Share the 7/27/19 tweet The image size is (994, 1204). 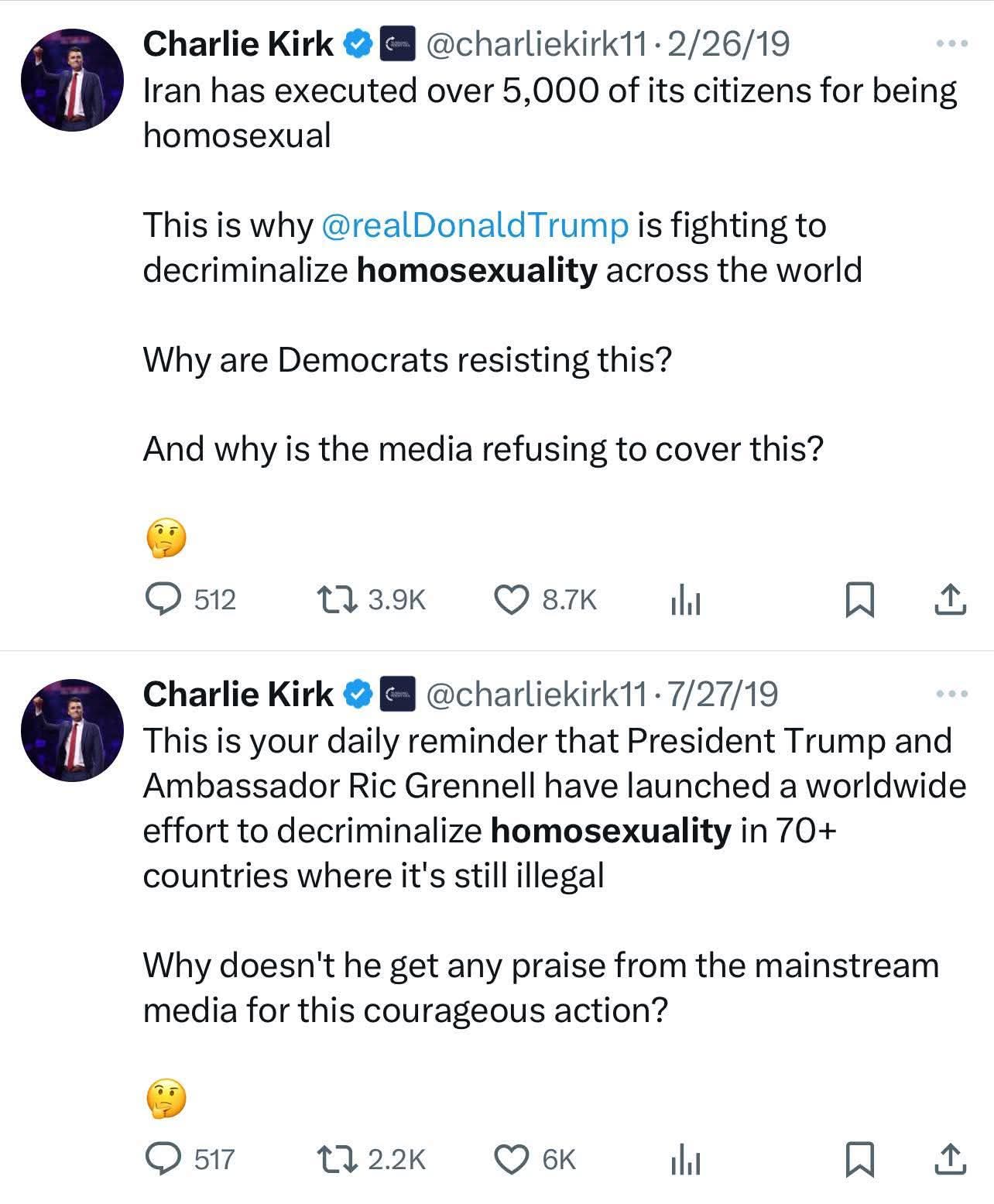tap(951, 1160)
